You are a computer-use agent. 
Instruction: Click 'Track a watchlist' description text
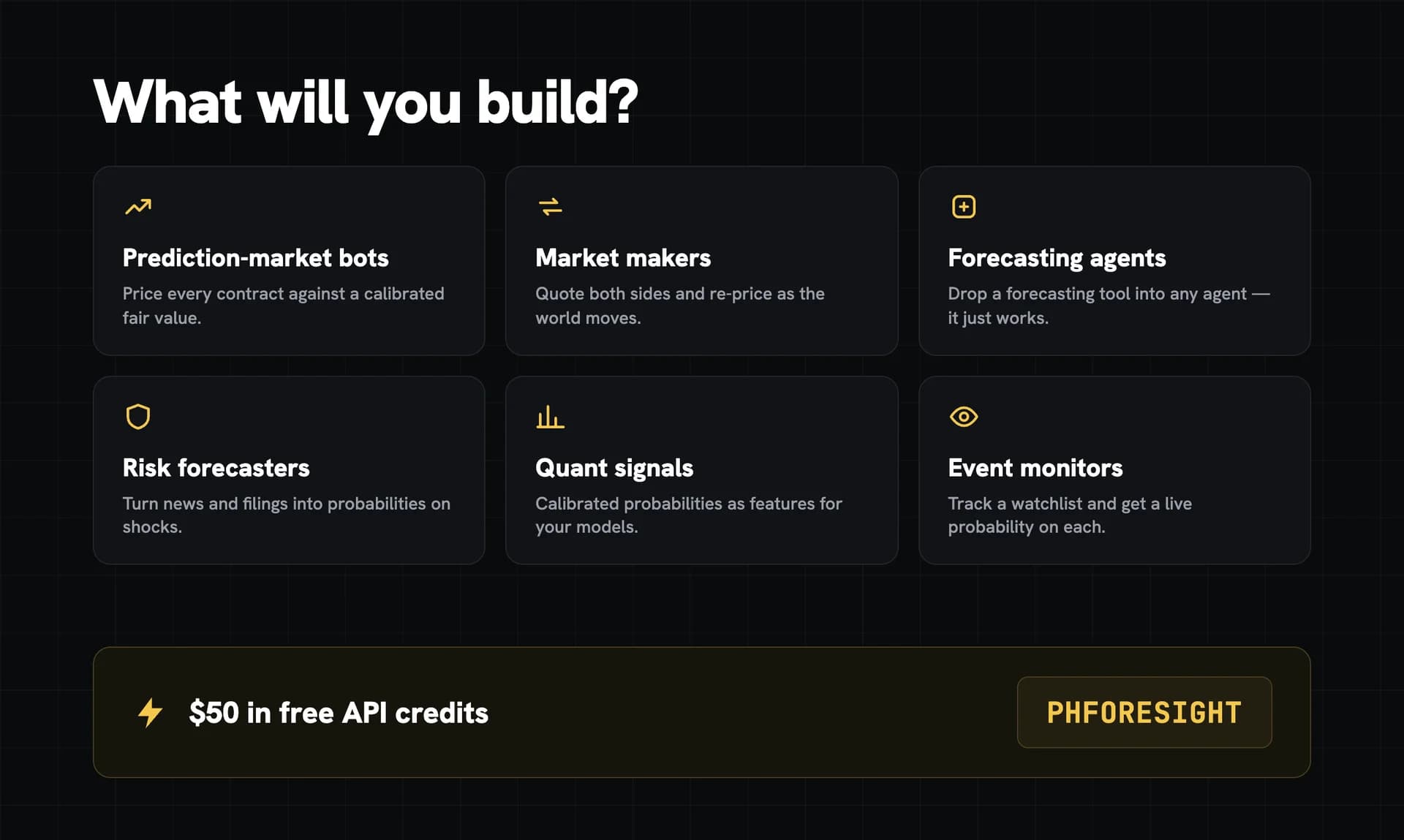click(1069, 515)
